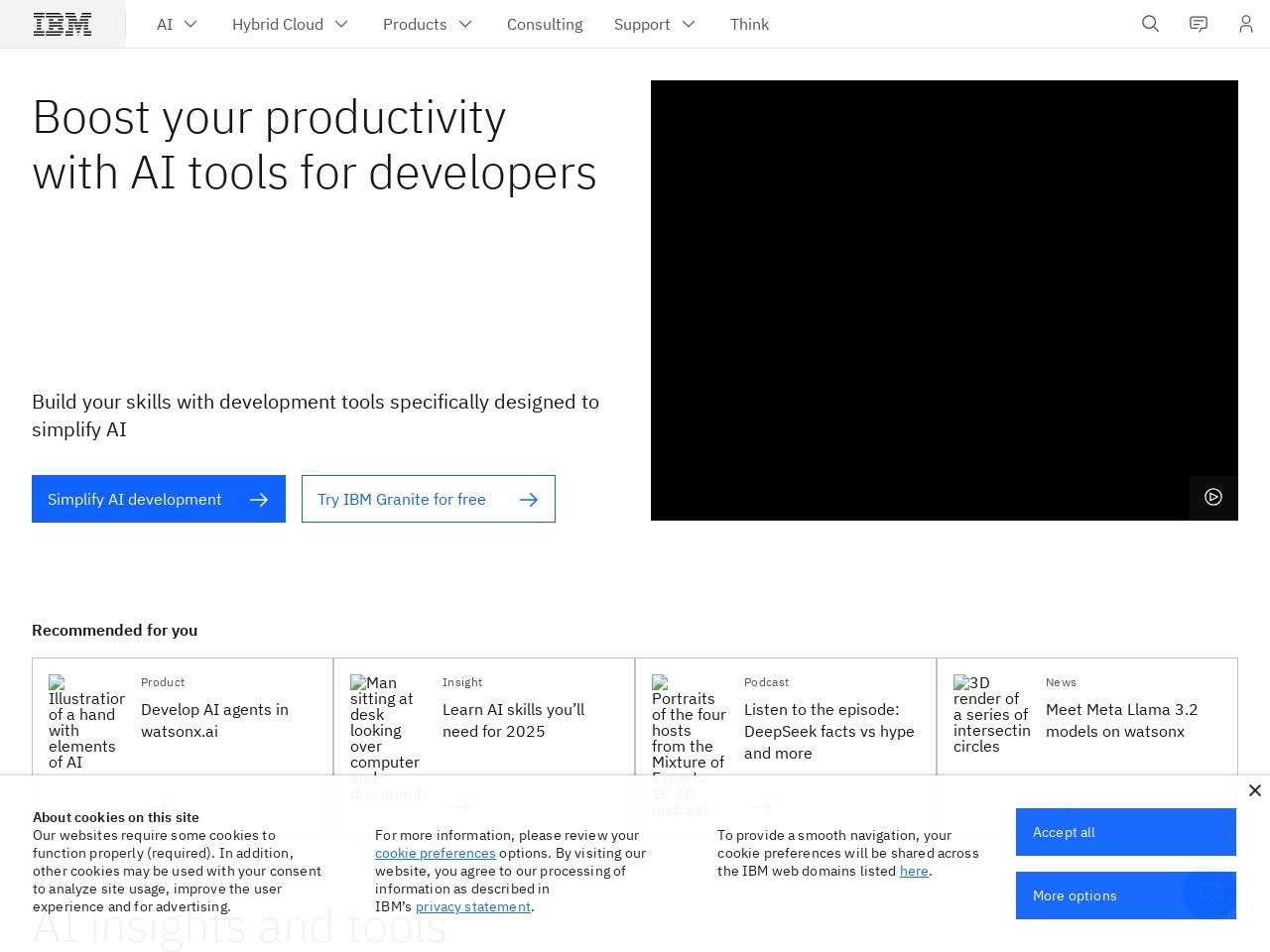Close the cookie banner
The image size is (1270, 952).
point(1254,790)
